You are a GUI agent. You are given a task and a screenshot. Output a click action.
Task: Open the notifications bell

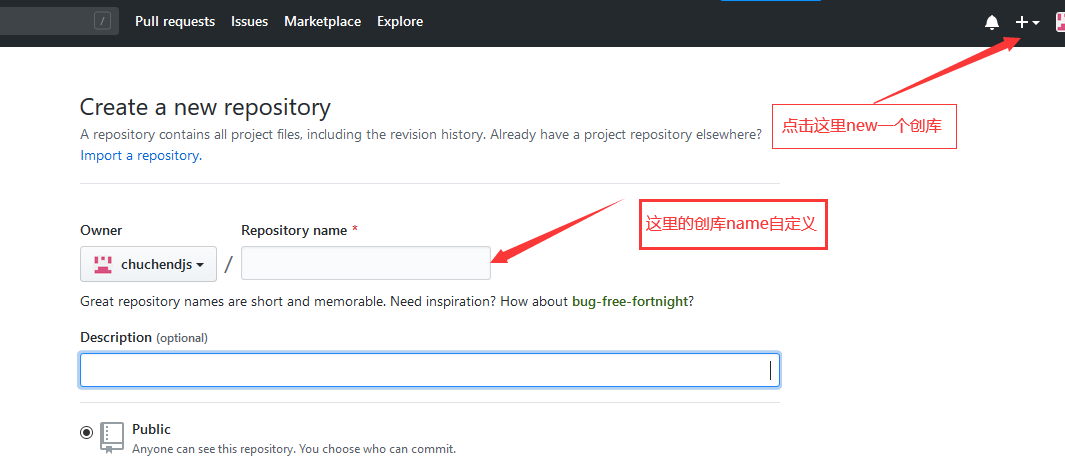992,22
